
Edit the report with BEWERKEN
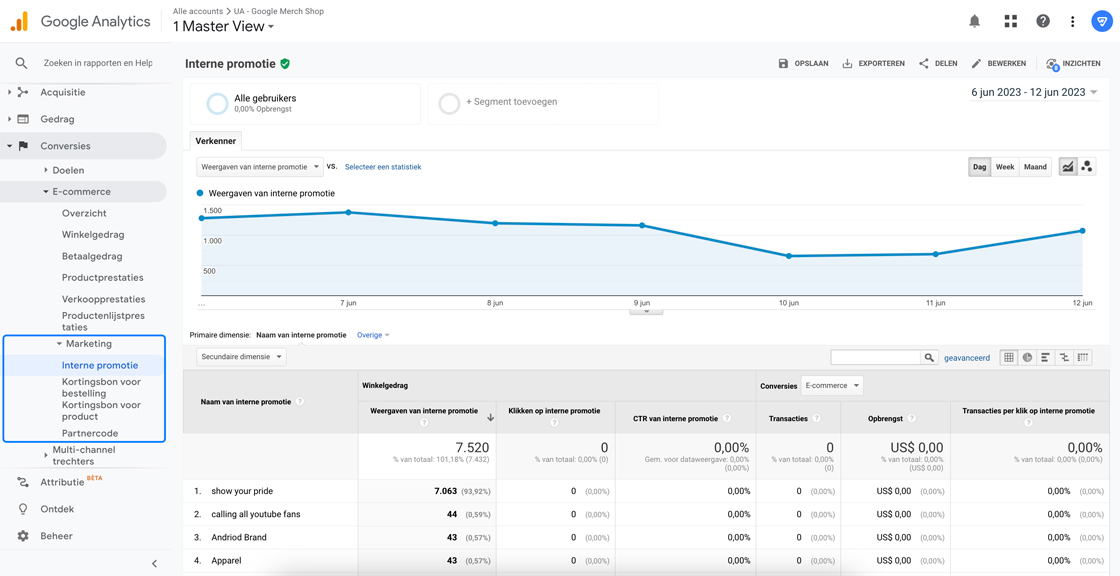[x=999, y=64]
